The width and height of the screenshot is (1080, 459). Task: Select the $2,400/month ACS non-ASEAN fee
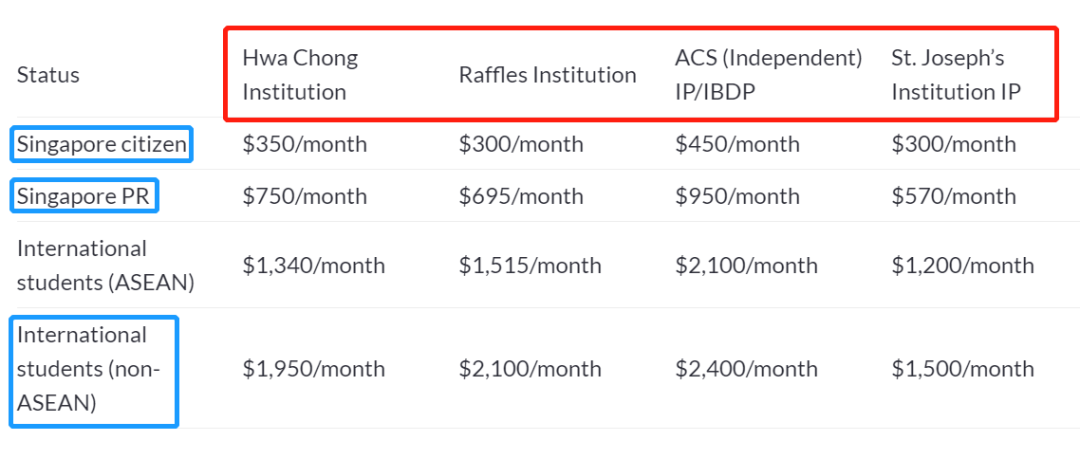coord(746,369)
